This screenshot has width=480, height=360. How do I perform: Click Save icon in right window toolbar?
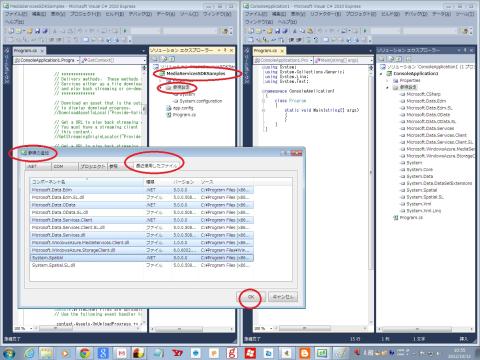click(277, 31)
